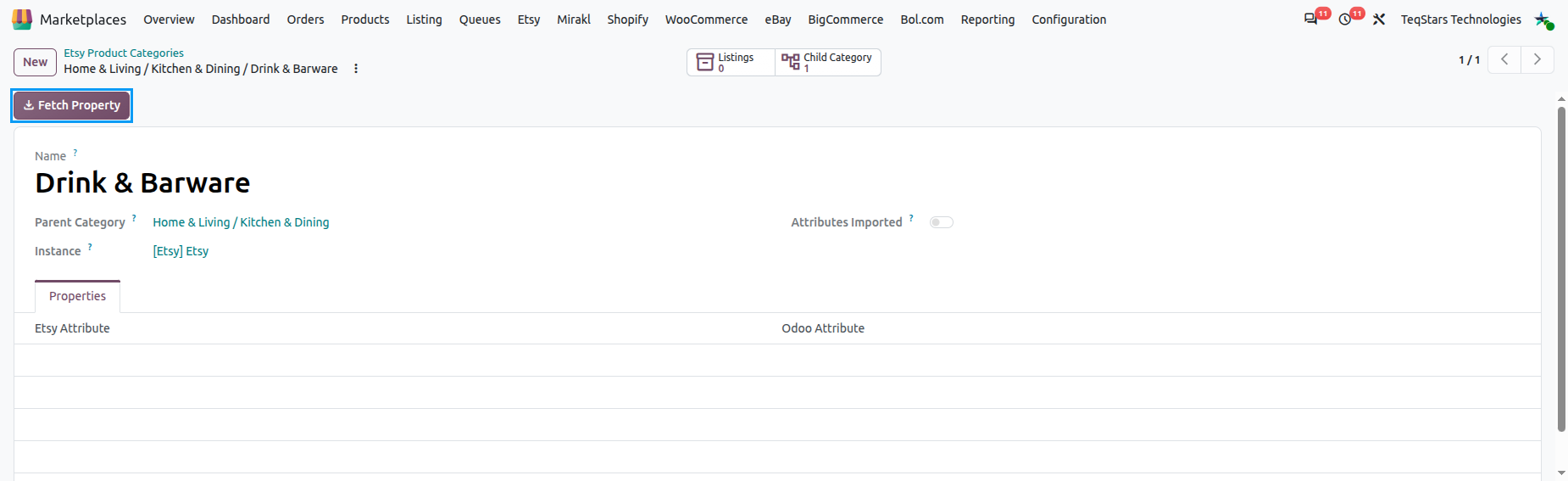Open the Home & Living / Kitchen & Dining link
1568x481 pixels.
[x=241, y=222]
